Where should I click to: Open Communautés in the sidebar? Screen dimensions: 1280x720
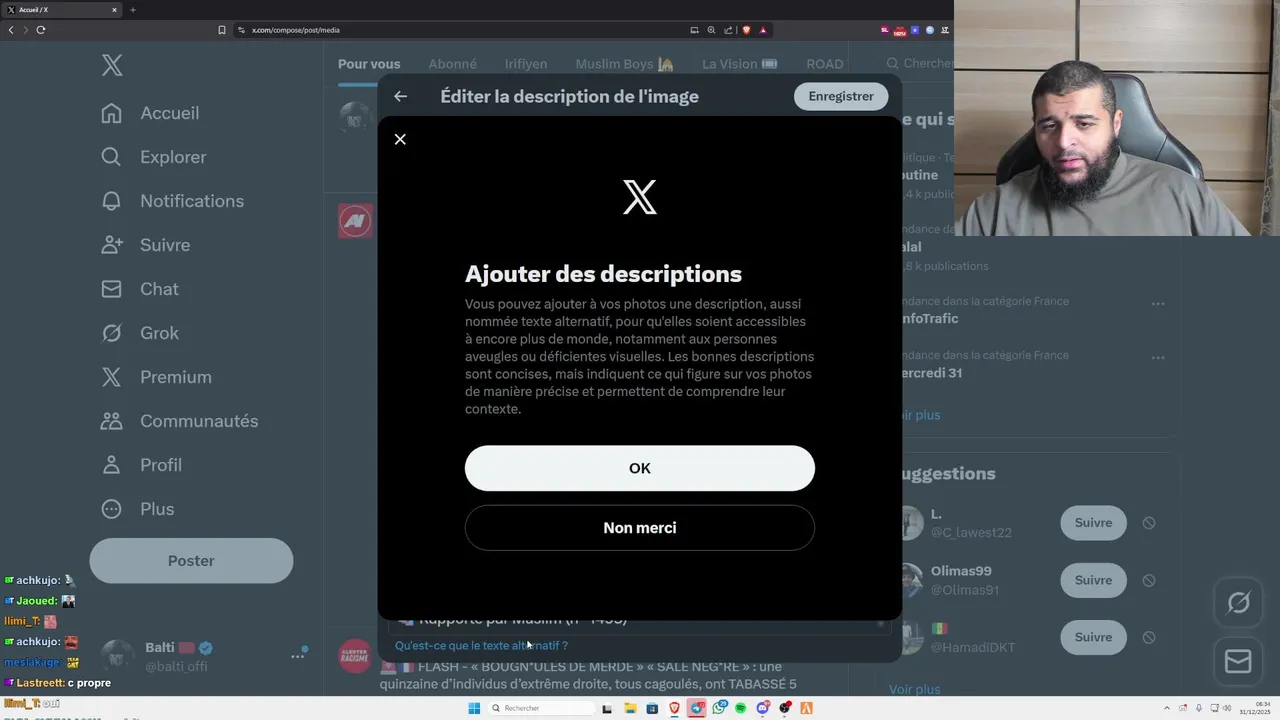179,421
